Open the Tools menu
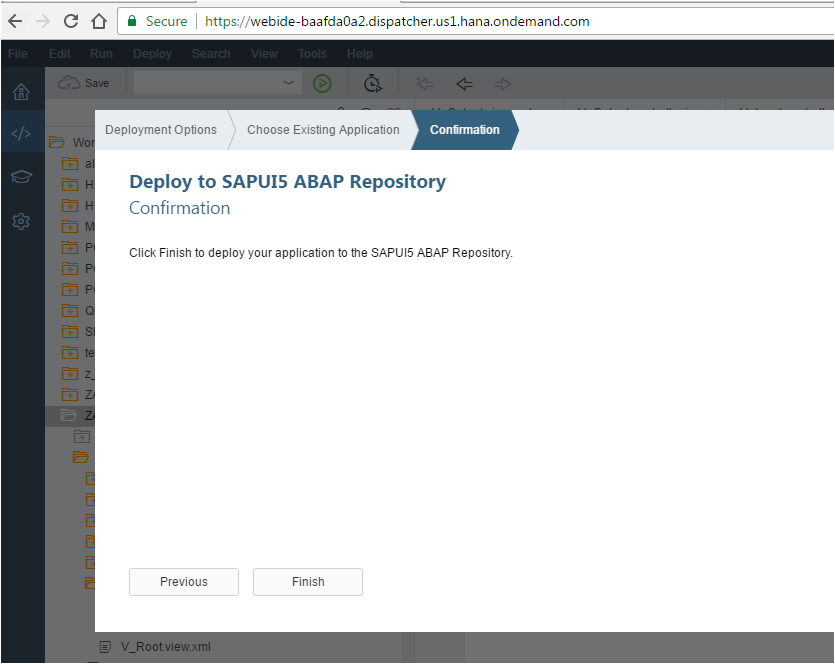Screen dimensions: 835x664 (x=312, y=54)
